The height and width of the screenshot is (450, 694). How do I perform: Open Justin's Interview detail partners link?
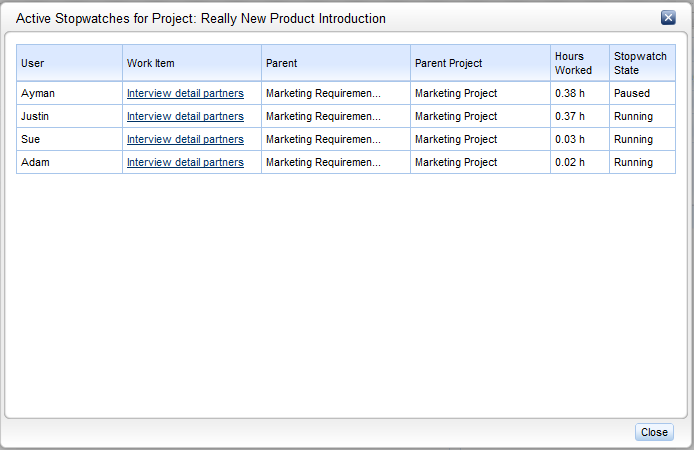[185, 116]
